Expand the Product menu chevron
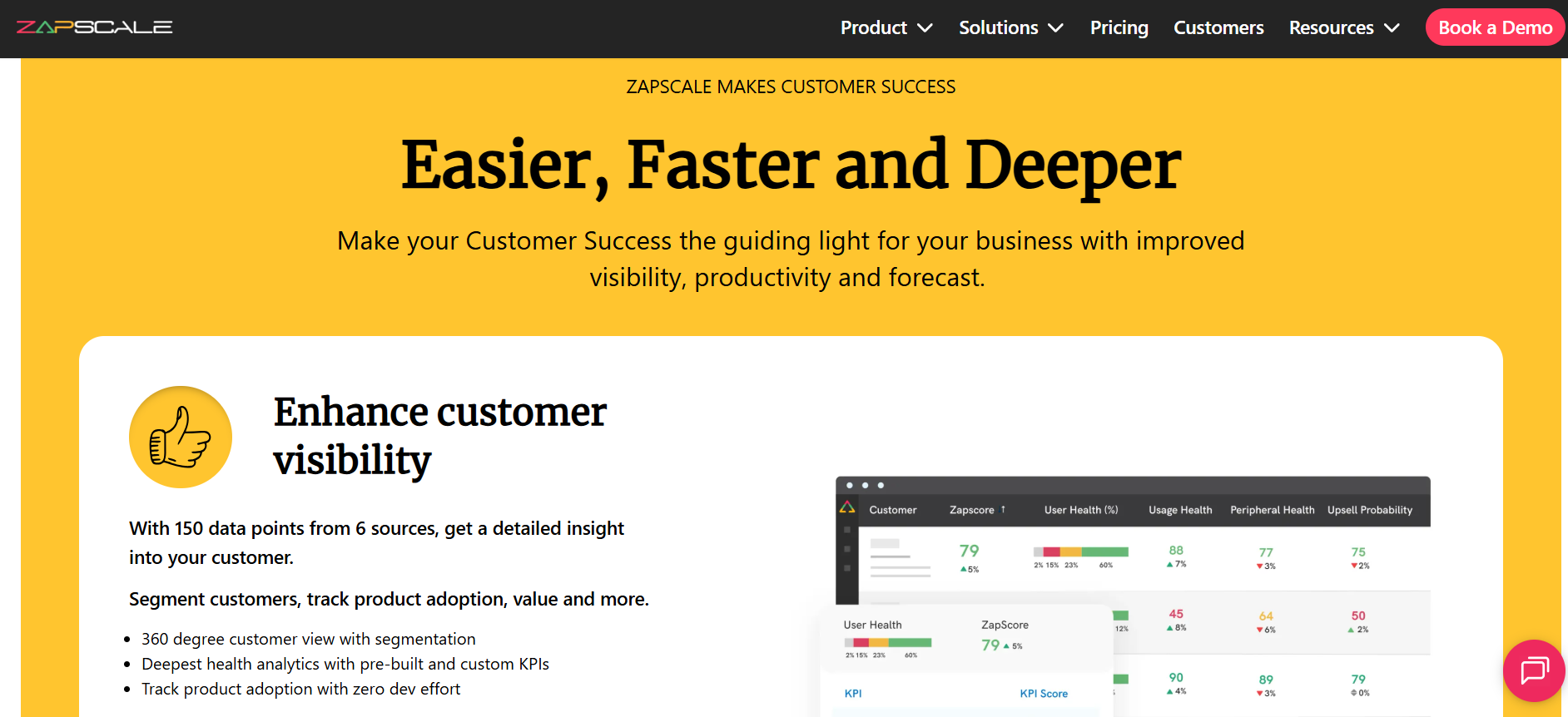The width and height of the screenshot is (1568, 717). [925, 28]
